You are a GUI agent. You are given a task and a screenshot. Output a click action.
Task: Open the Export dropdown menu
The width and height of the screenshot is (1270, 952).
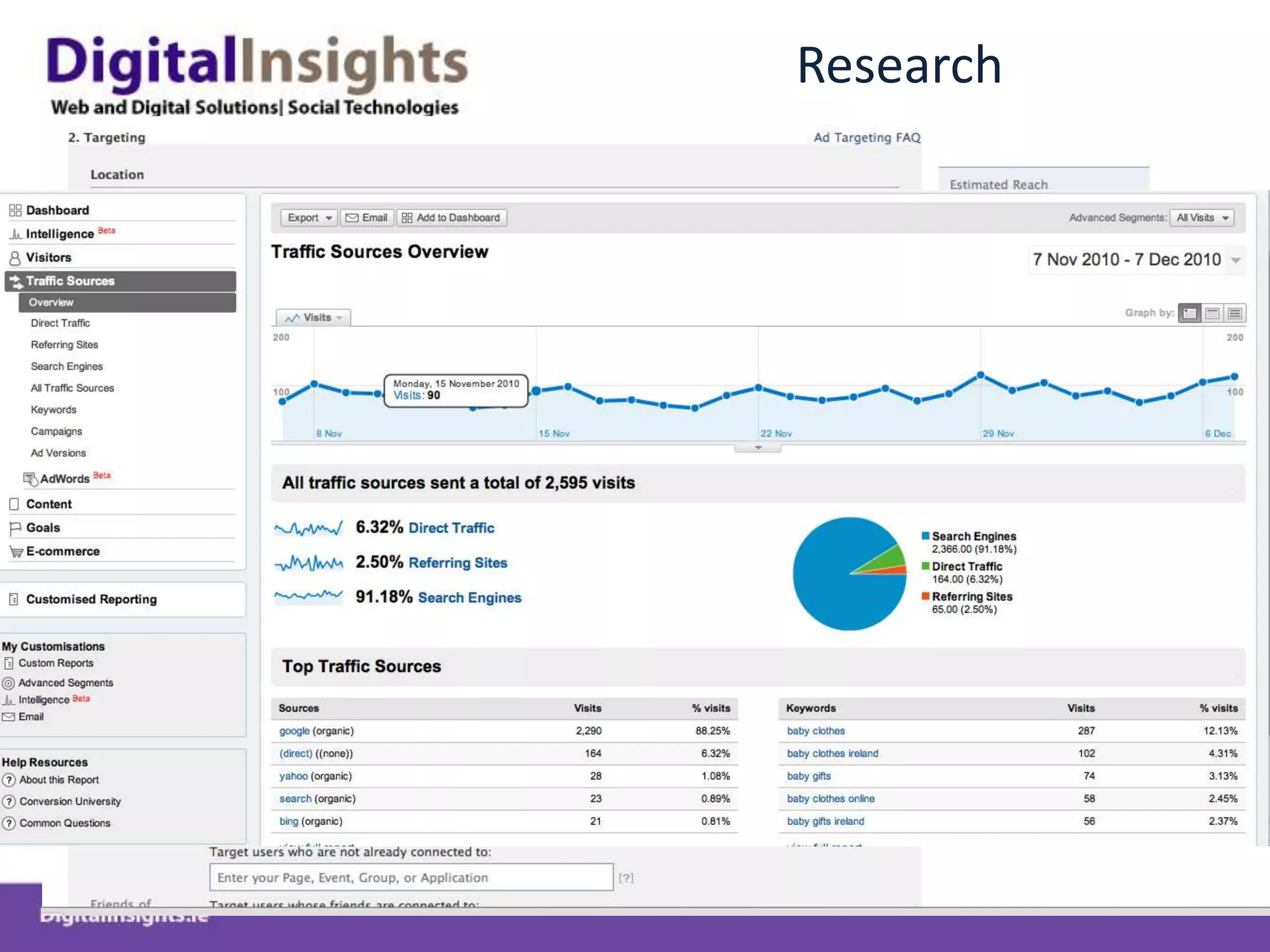309,218
